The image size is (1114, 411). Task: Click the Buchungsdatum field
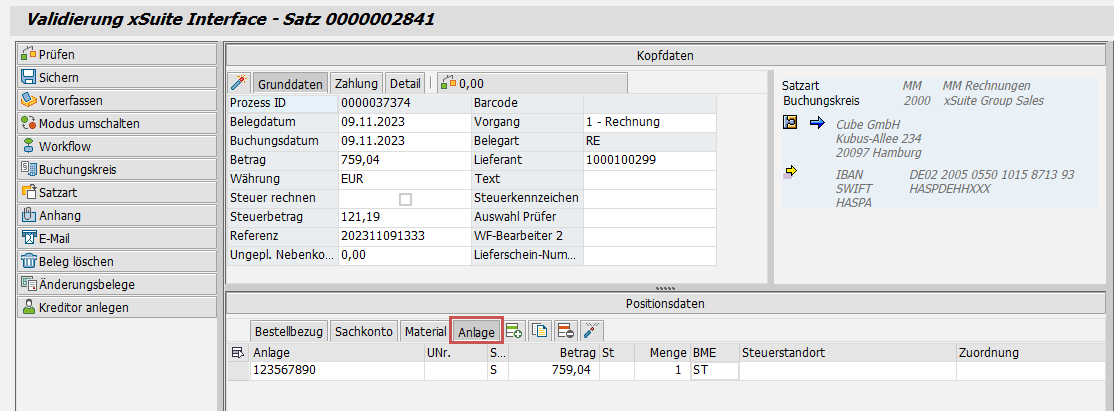click(x=405, y=141)
